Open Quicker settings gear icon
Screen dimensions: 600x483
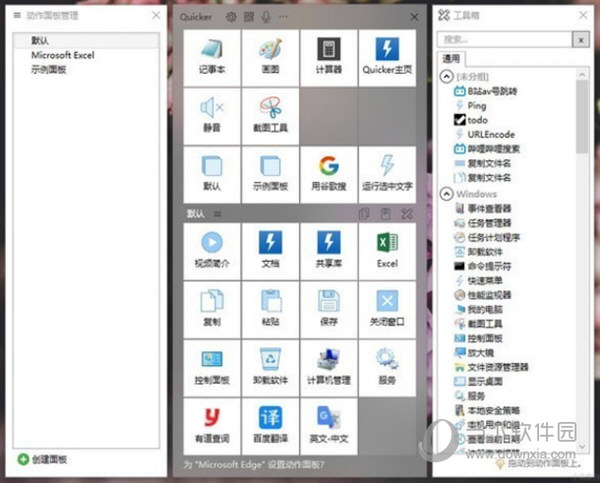point(231,17)
